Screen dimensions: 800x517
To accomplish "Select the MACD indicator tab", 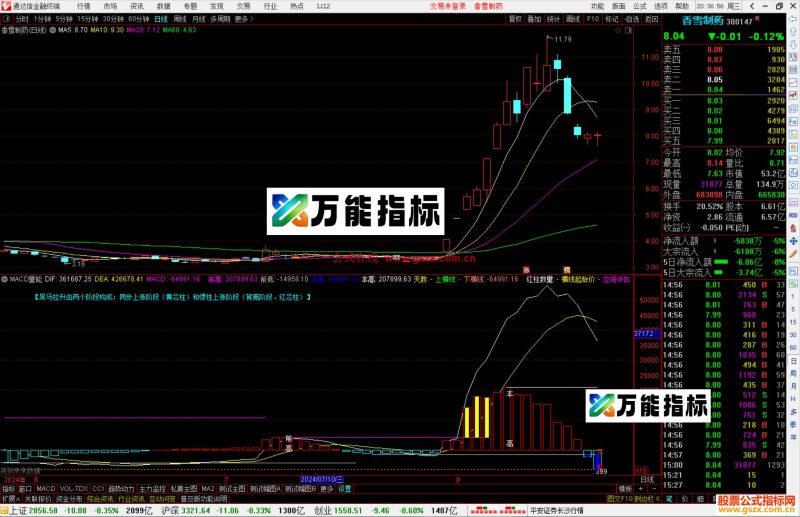I will pos(45,489).
